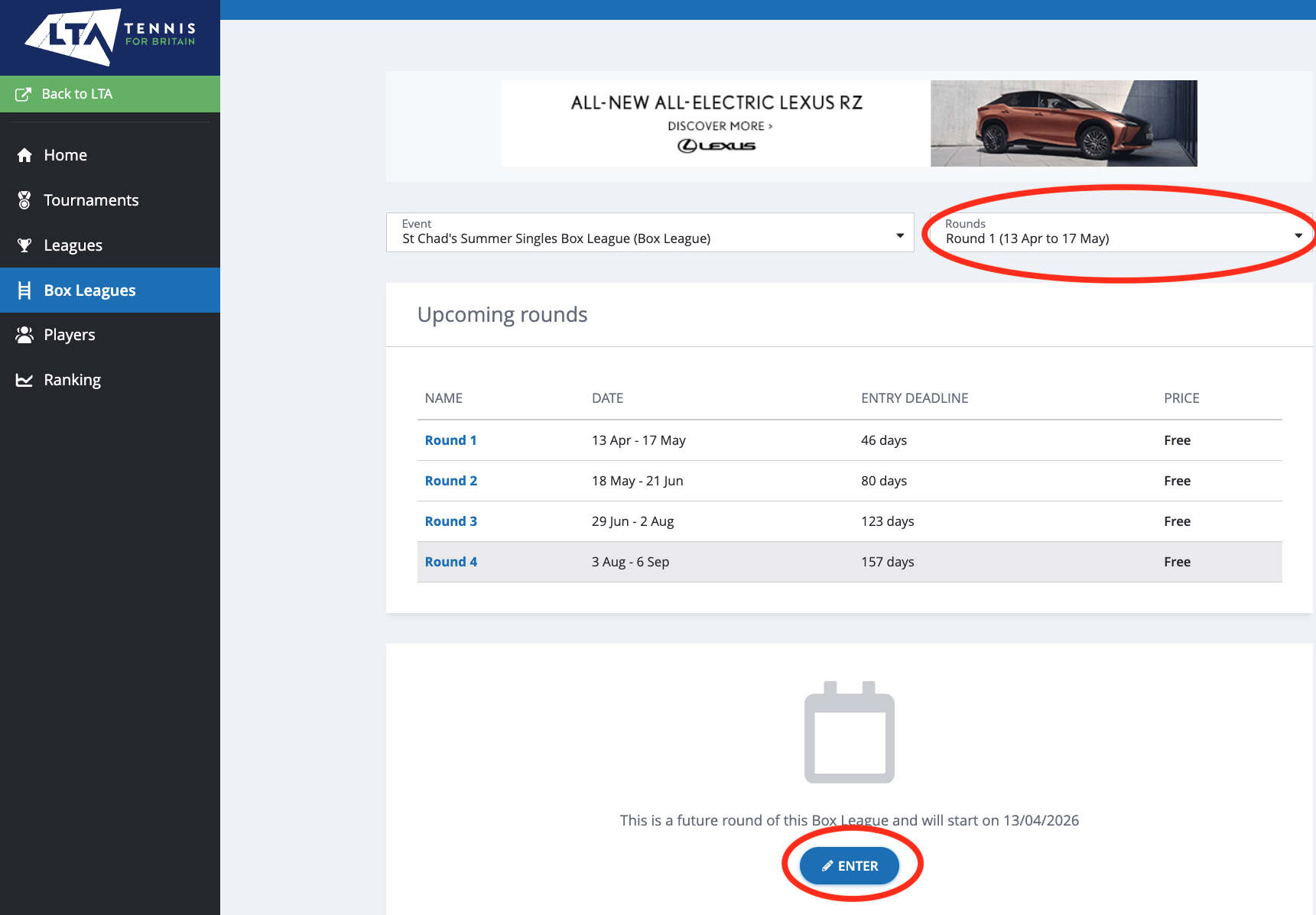Image resolution: width=1316 pixels, height=915 pixels.
Task: Click the Players people icon
Action: [24, 335]
